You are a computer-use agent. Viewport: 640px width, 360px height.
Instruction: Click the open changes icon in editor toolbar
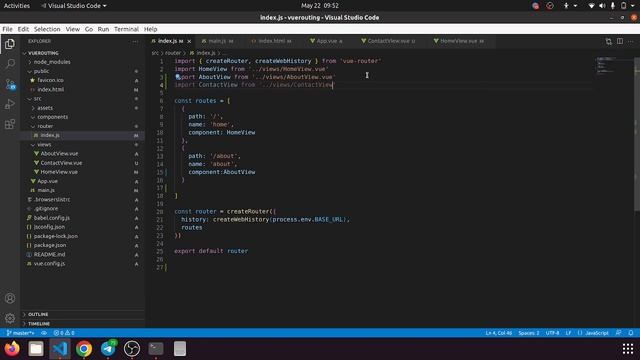tap(609, 41)
